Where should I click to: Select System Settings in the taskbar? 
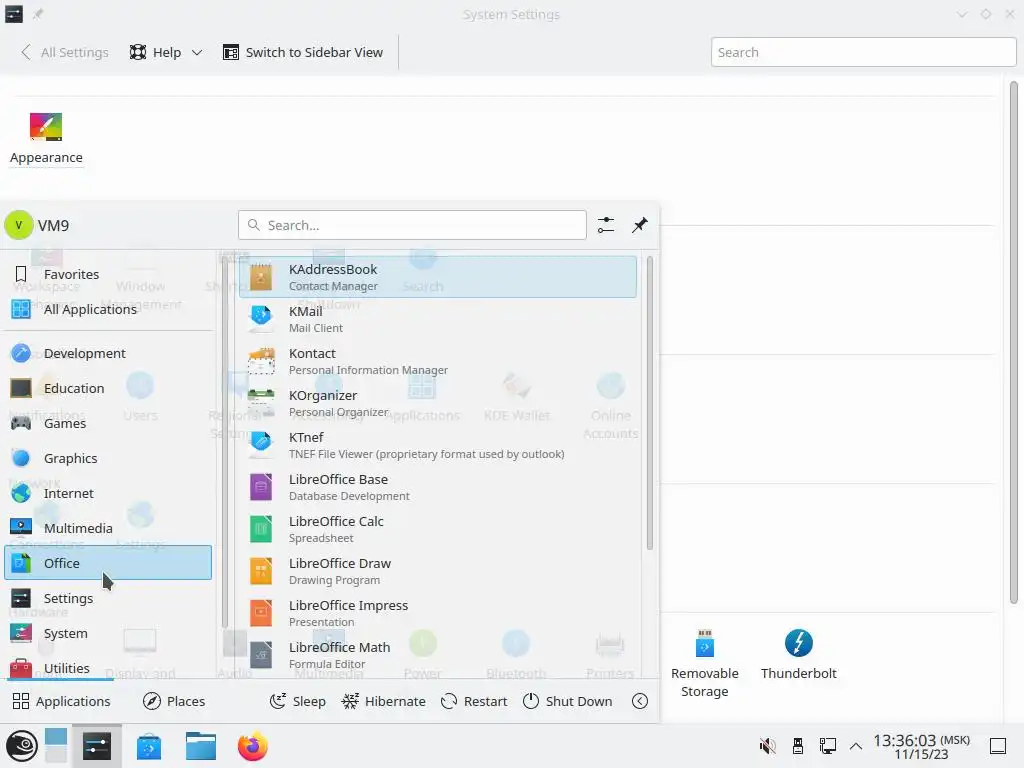tap(97, 746)
